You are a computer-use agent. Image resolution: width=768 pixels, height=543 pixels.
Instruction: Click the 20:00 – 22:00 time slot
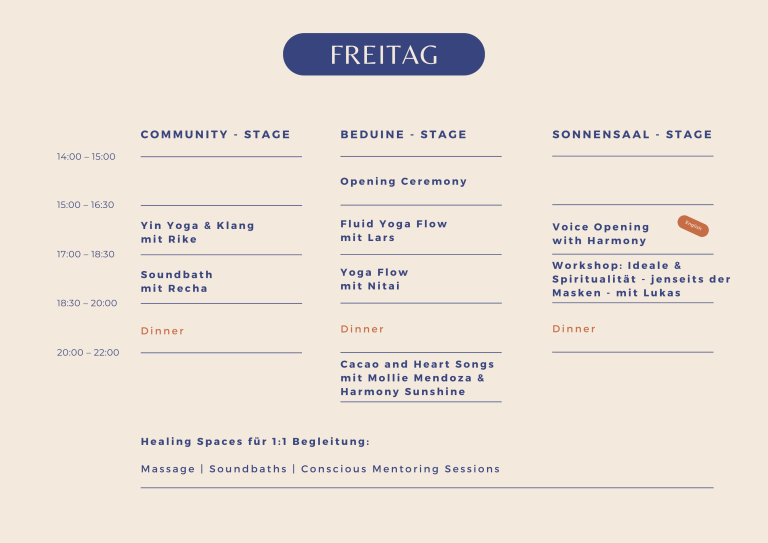[88, 353]
